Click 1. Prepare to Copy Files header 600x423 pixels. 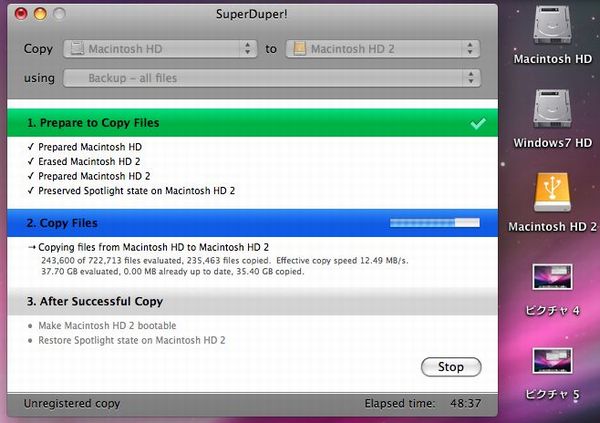tap(253, 123)
